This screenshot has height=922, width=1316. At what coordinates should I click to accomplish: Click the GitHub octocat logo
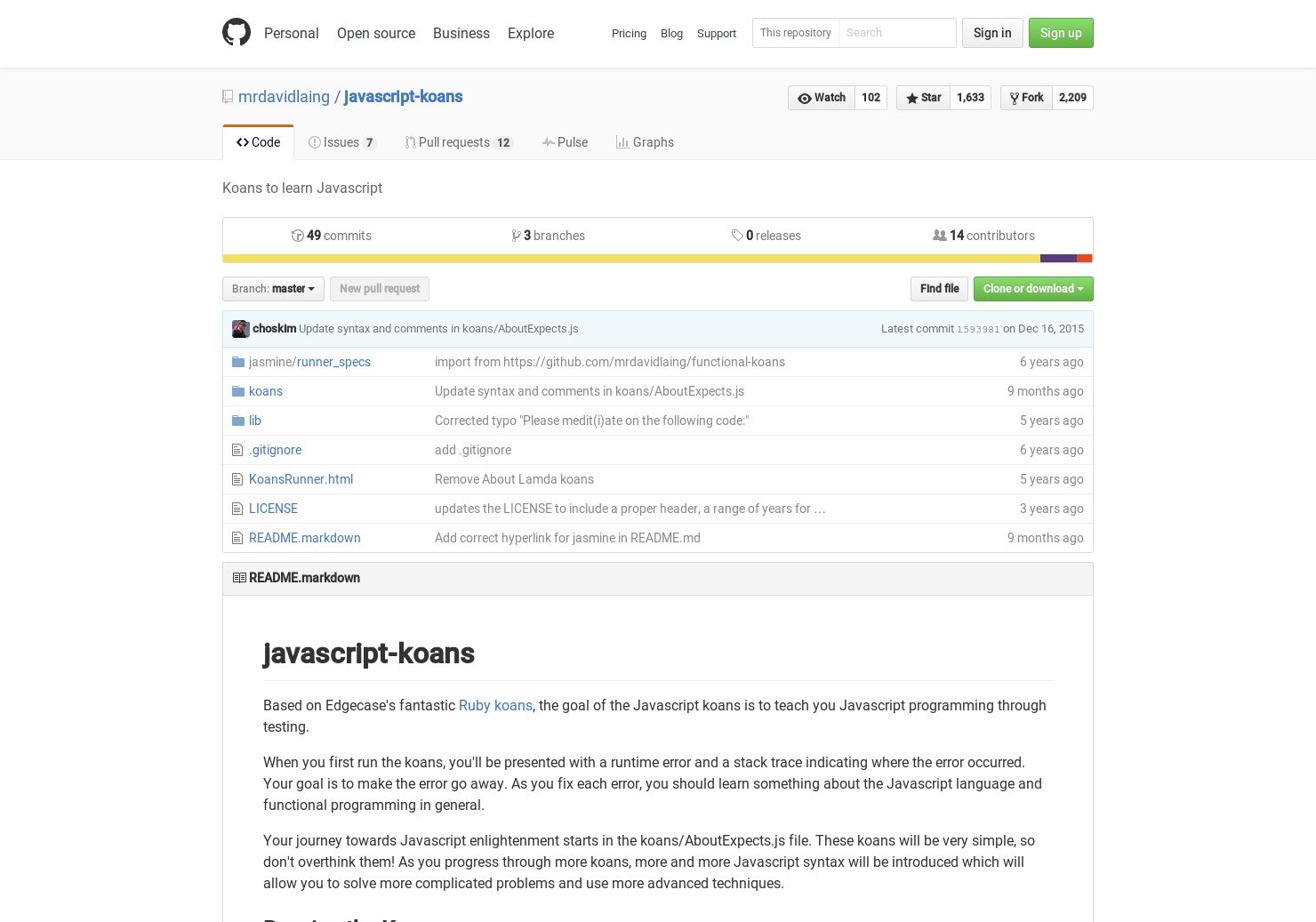pos(237,32)
